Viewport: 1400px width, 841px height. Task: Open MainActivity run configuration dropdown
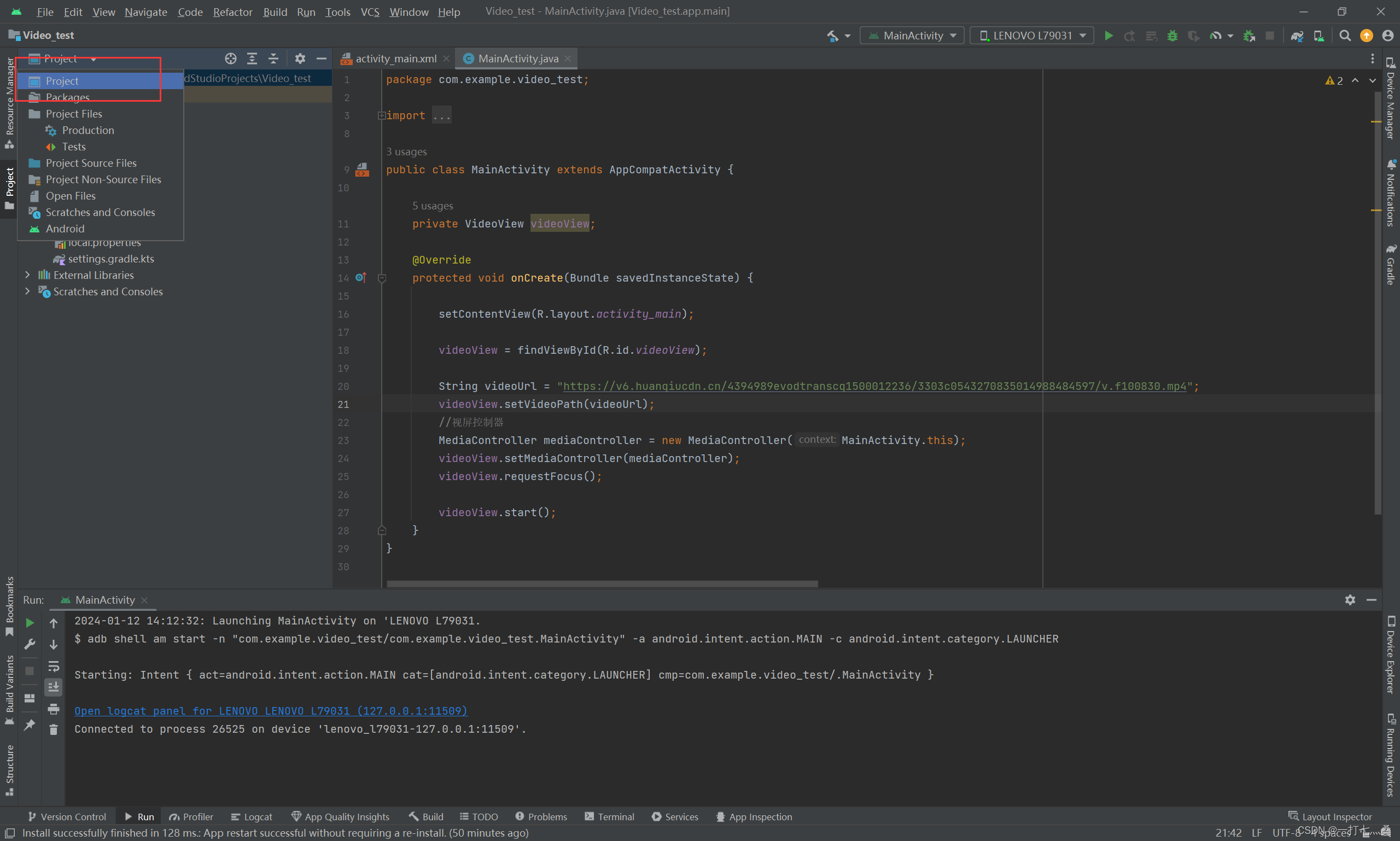912,36
